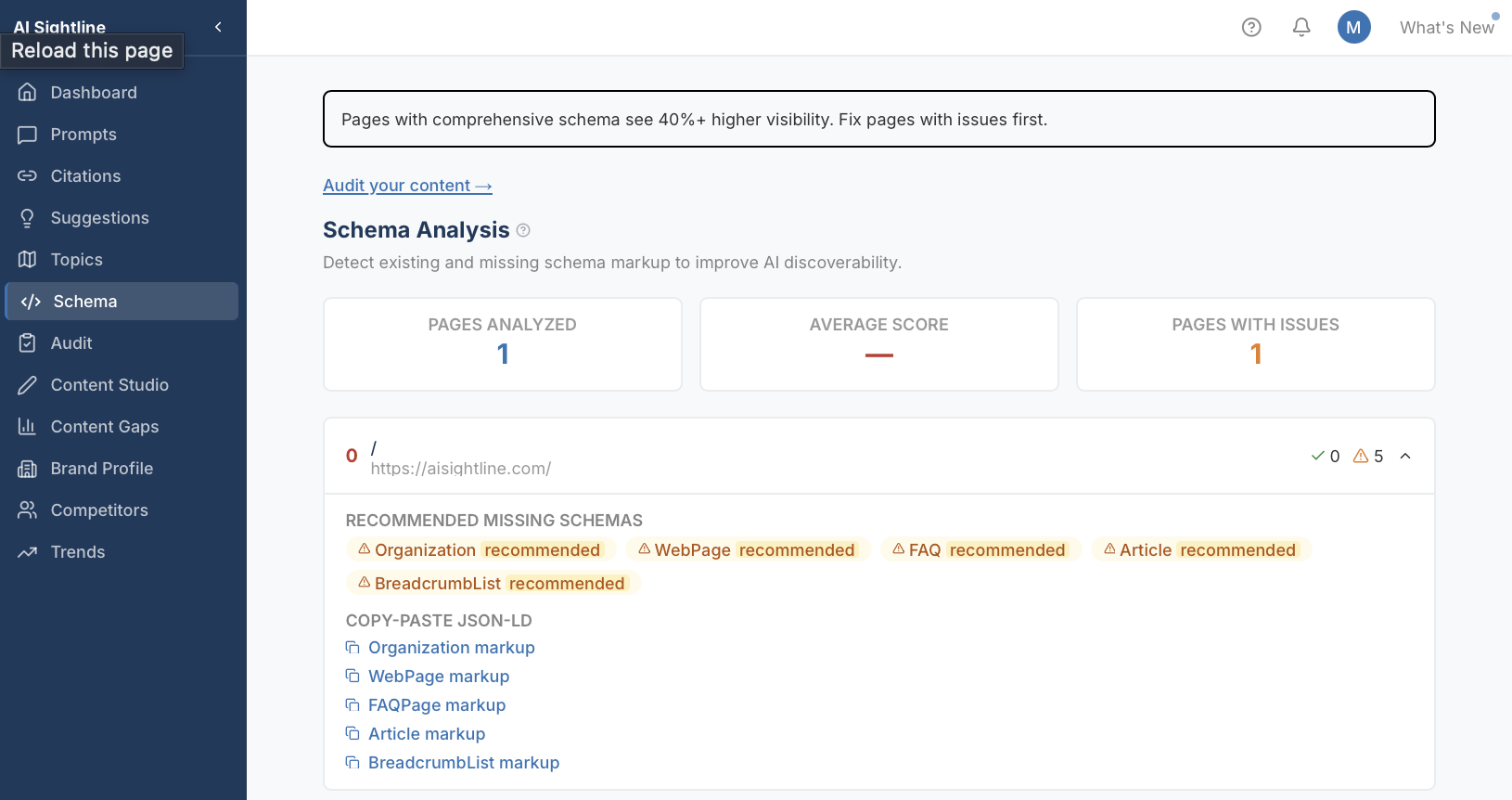Go to Dashboard in the sidebar
1512x800 pixels.
[x=94, y=93]
